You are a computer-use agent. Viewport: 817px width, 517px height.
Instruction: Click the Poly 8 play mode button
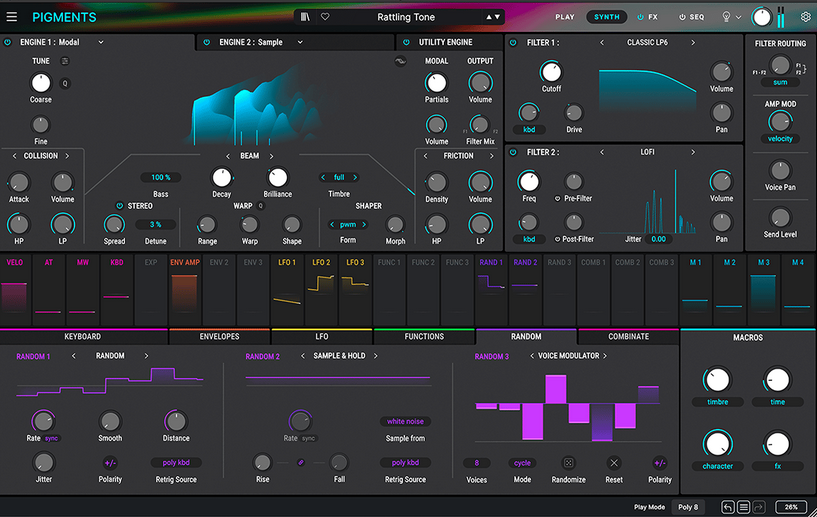689,507
